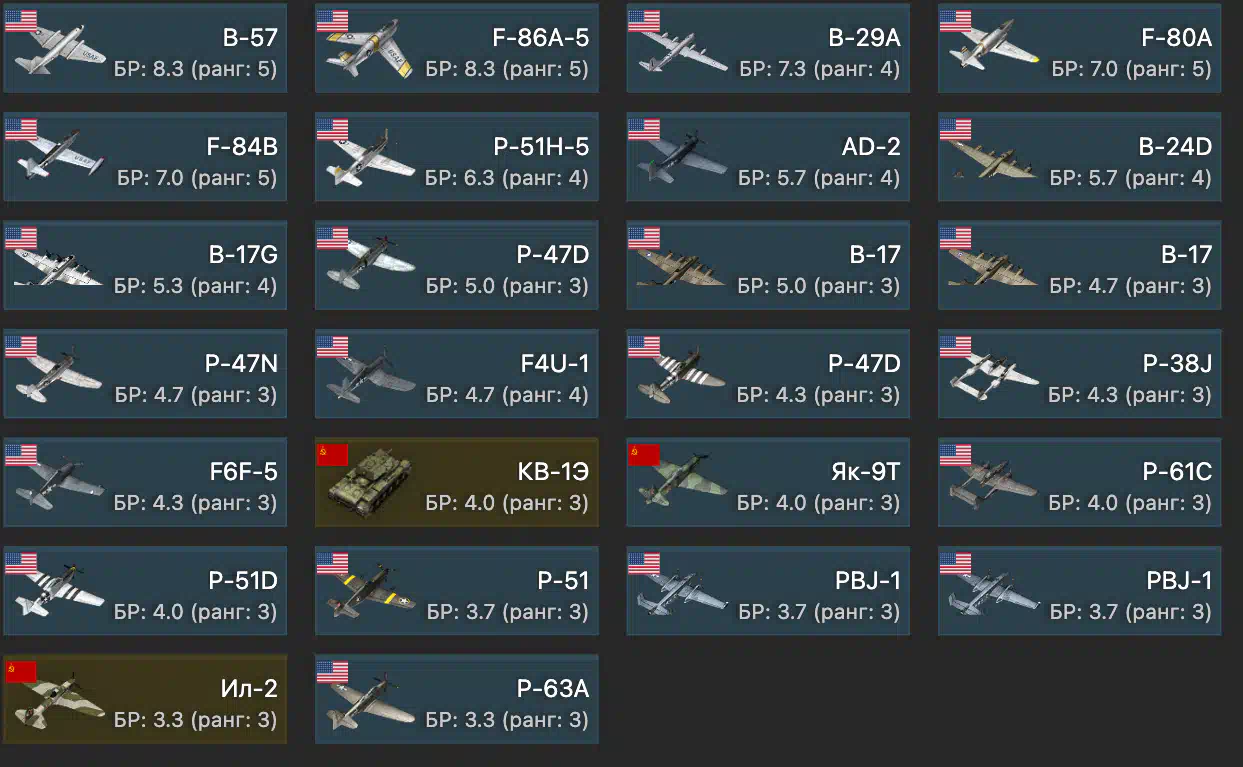This screenshot has width=1243, height=767.
Task: Choose the AD-2 aircraft card
Action: click(x=768, y=157)
